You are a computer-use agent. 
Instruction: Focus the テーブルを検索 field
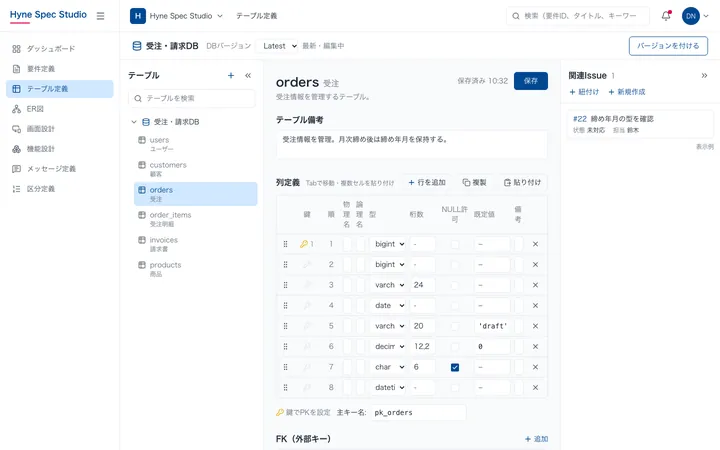[192, 98]
